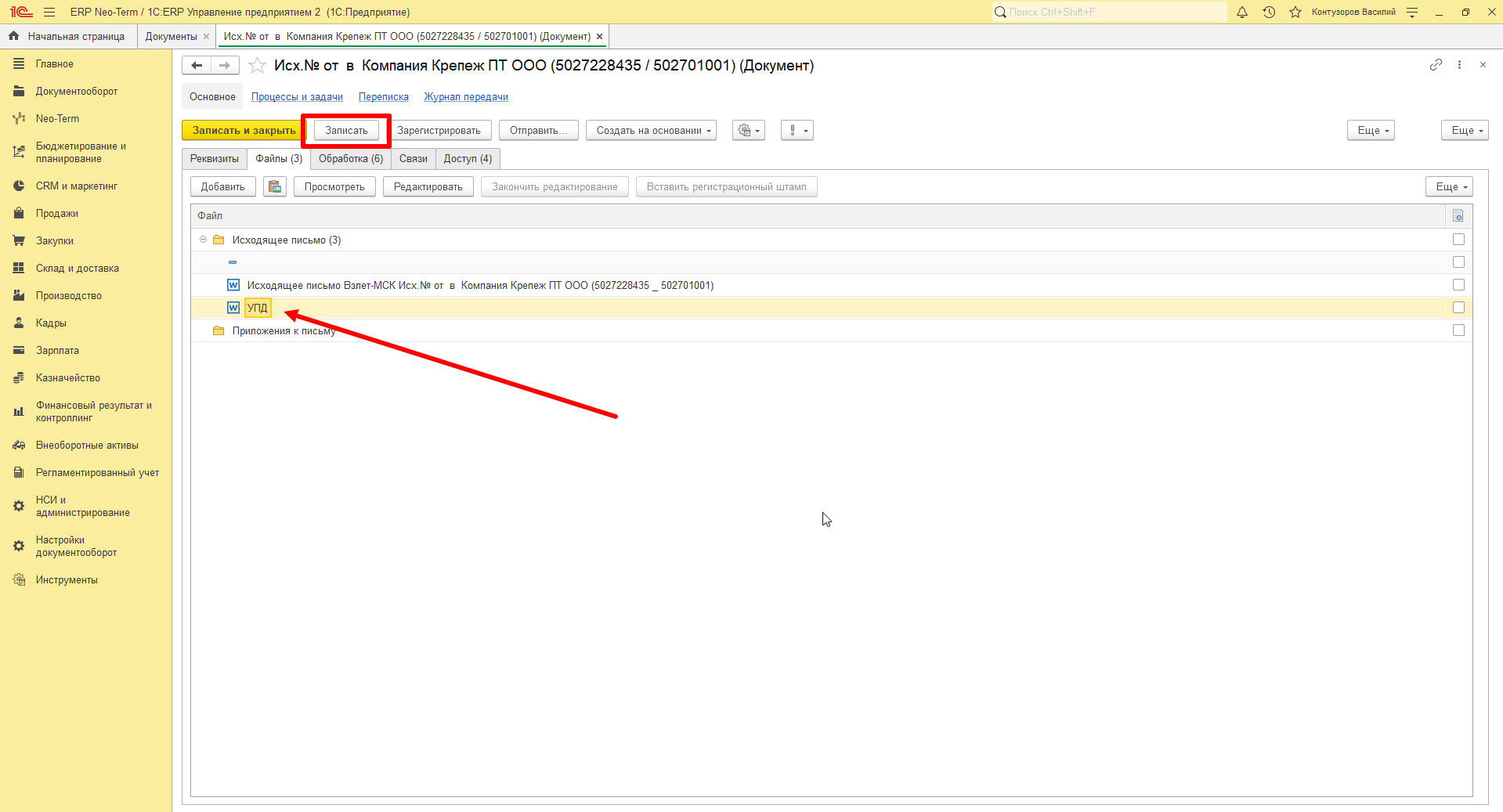Switch to the Доступ (4) tab

click(468, 159)
